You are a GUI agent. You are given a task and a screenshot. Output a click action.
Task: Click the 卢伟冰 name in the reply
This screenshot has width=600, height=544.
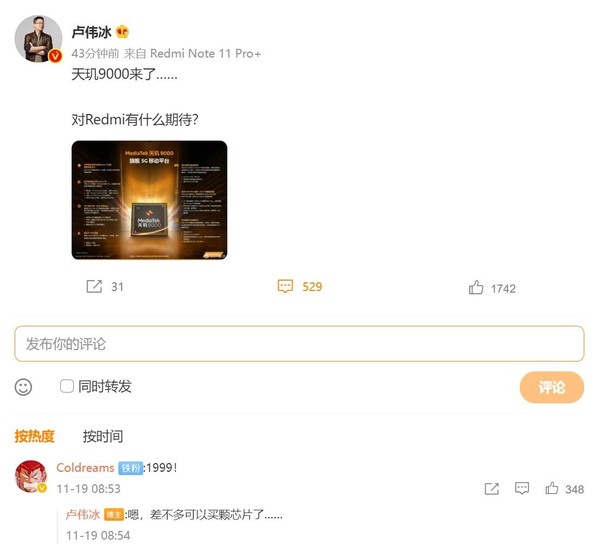(x=83, y=515)
